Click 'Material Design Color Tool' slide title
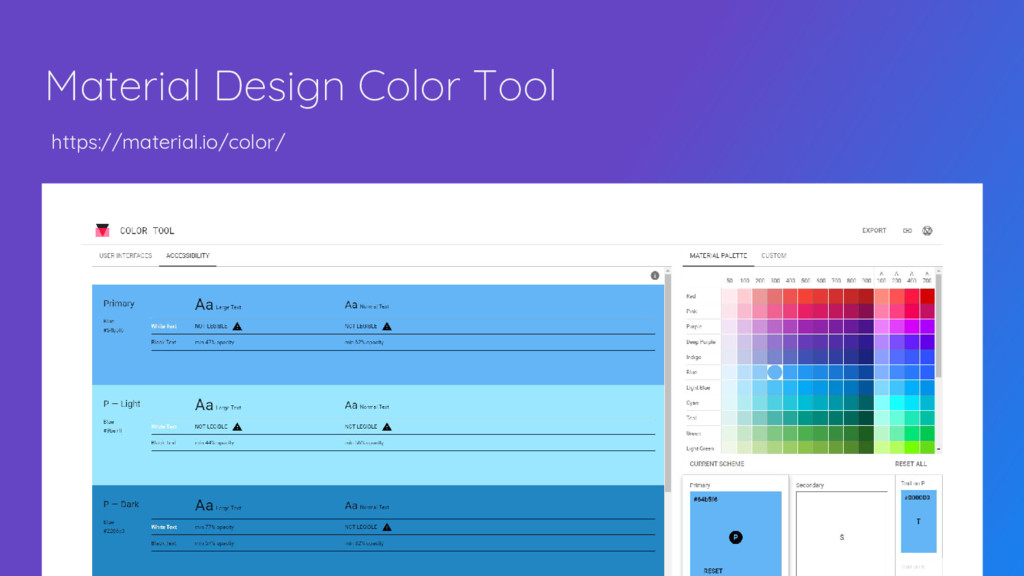 300,86
